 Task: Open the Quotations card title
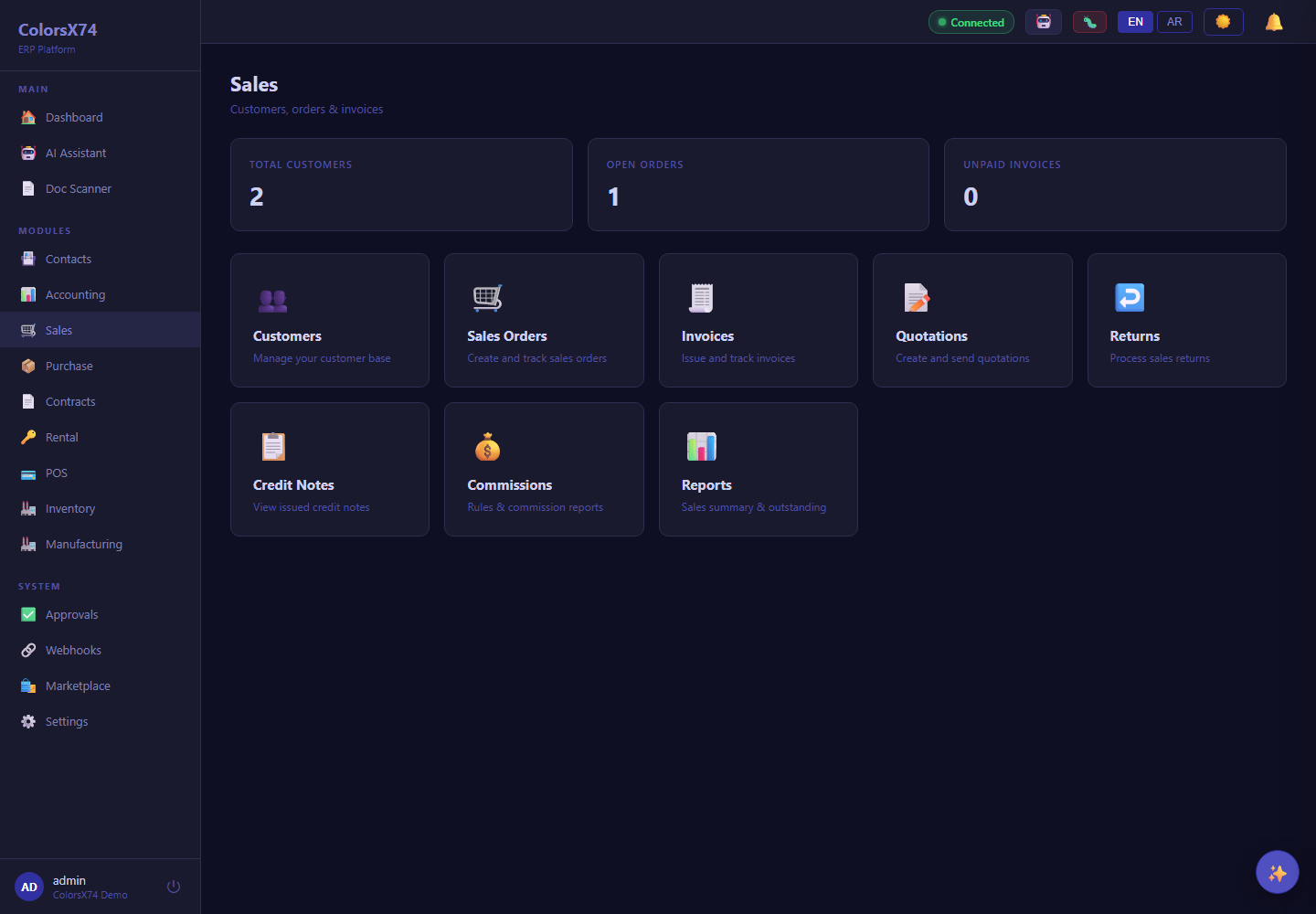click(x=931, y=336)
